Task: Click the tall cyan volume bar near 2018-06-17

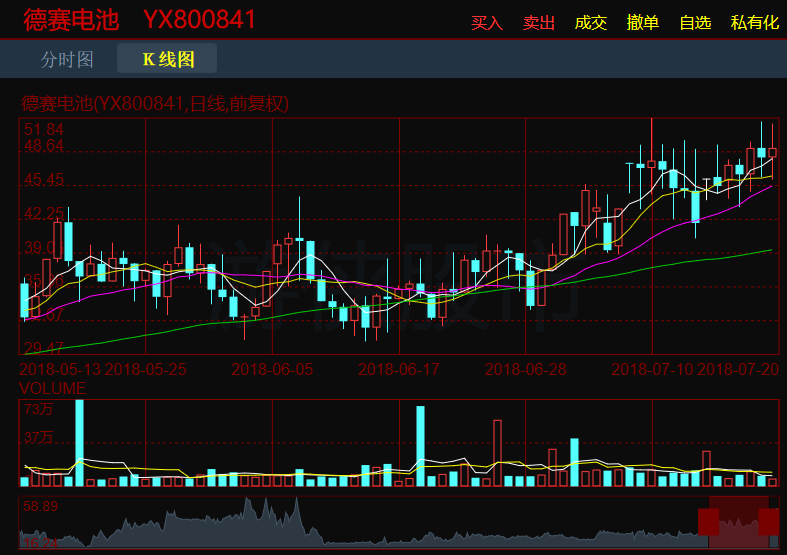Action: click(420, 446)
